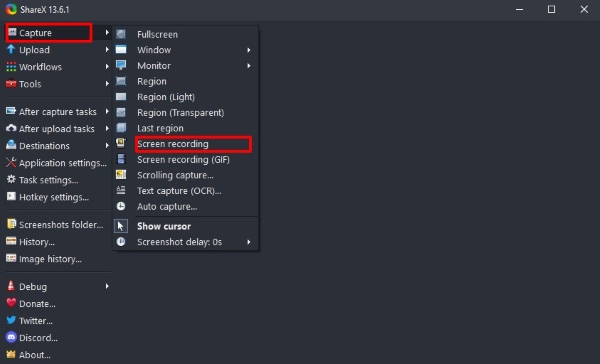Click the Region (Transparent) icon
This screenshot has width=600, height=364.
point(121,112)
